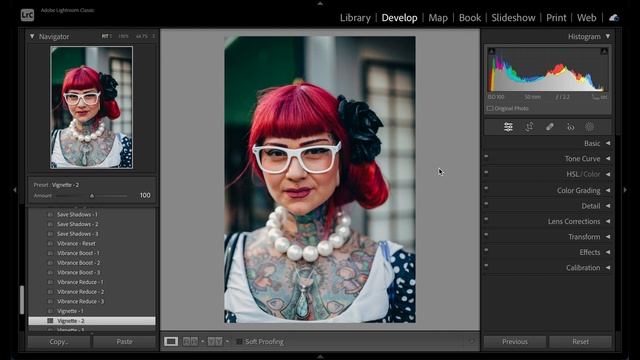This screenshot has height=360, width=640.
Task: Toggle the Soft Proofing checkbox
Action: [239, 341]
